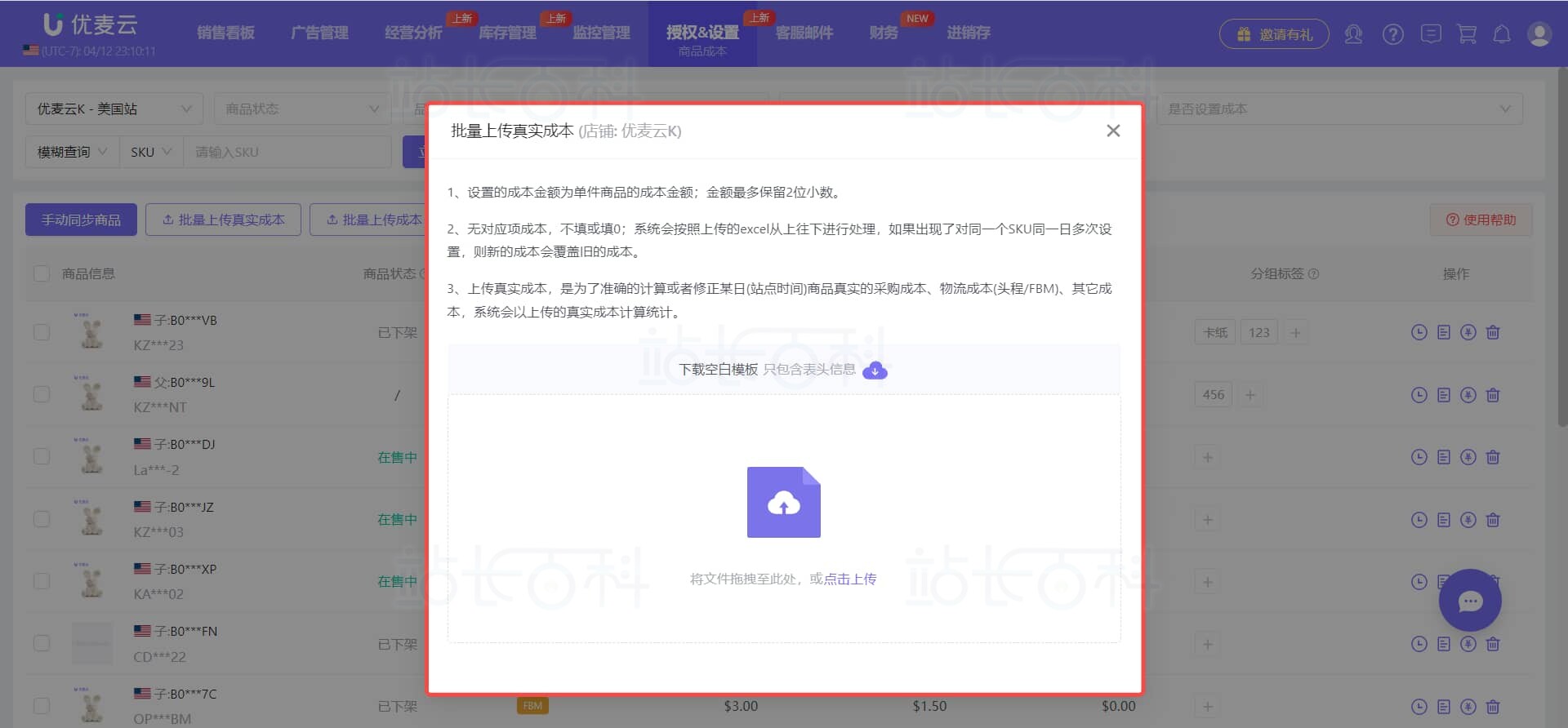Click the info icon beside 分组标签

click(1314, 274)
